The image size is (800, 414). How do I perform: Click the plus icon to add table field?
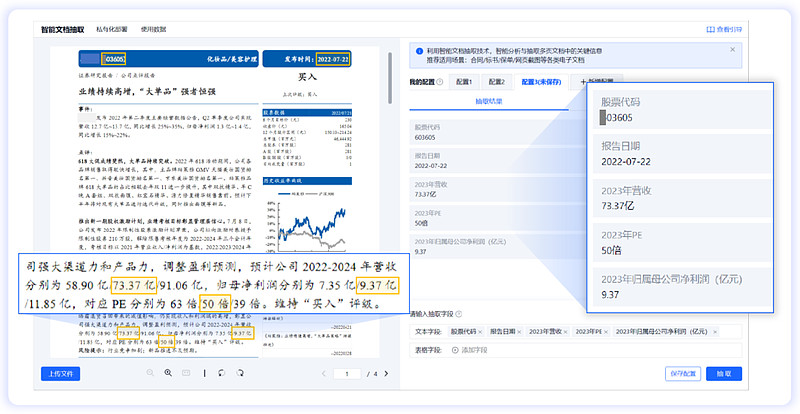pos(455,350)
